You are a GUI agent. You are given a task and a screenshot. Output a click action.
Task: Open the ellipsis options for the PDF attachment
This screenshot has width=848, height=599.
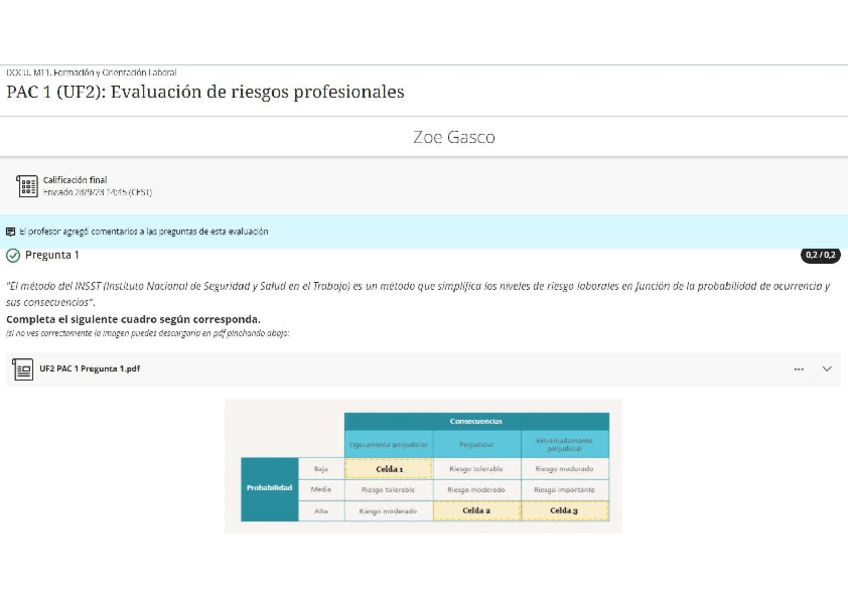pyautogui.click(x=798, y=368)
